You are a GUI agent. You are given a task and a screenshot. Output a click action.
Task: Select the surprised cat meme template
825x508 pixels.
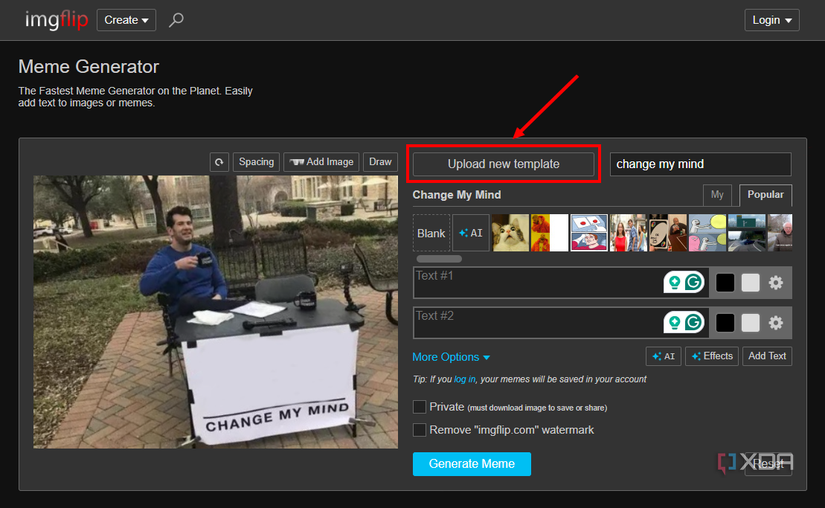(x=510, y=233)
